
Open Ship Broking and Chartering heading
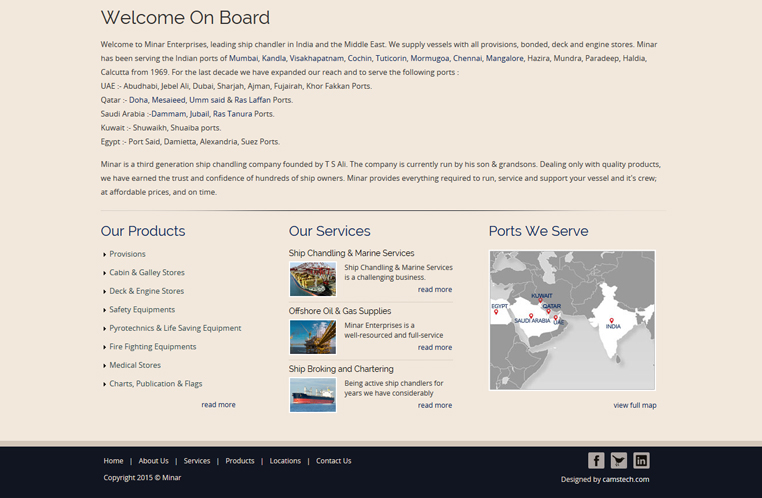[x=341, y=368]
